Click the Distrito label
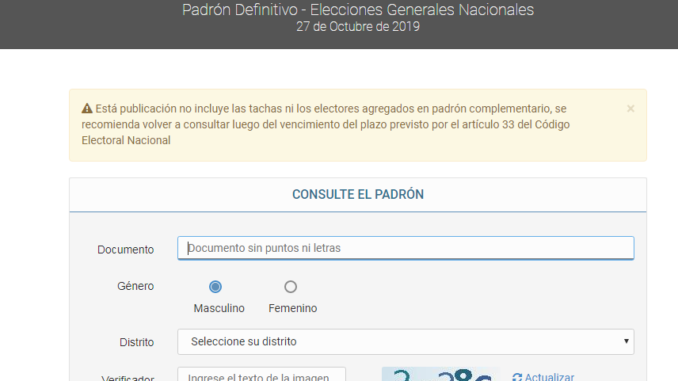Screen dimensions: 678x381 pos(137,342)
